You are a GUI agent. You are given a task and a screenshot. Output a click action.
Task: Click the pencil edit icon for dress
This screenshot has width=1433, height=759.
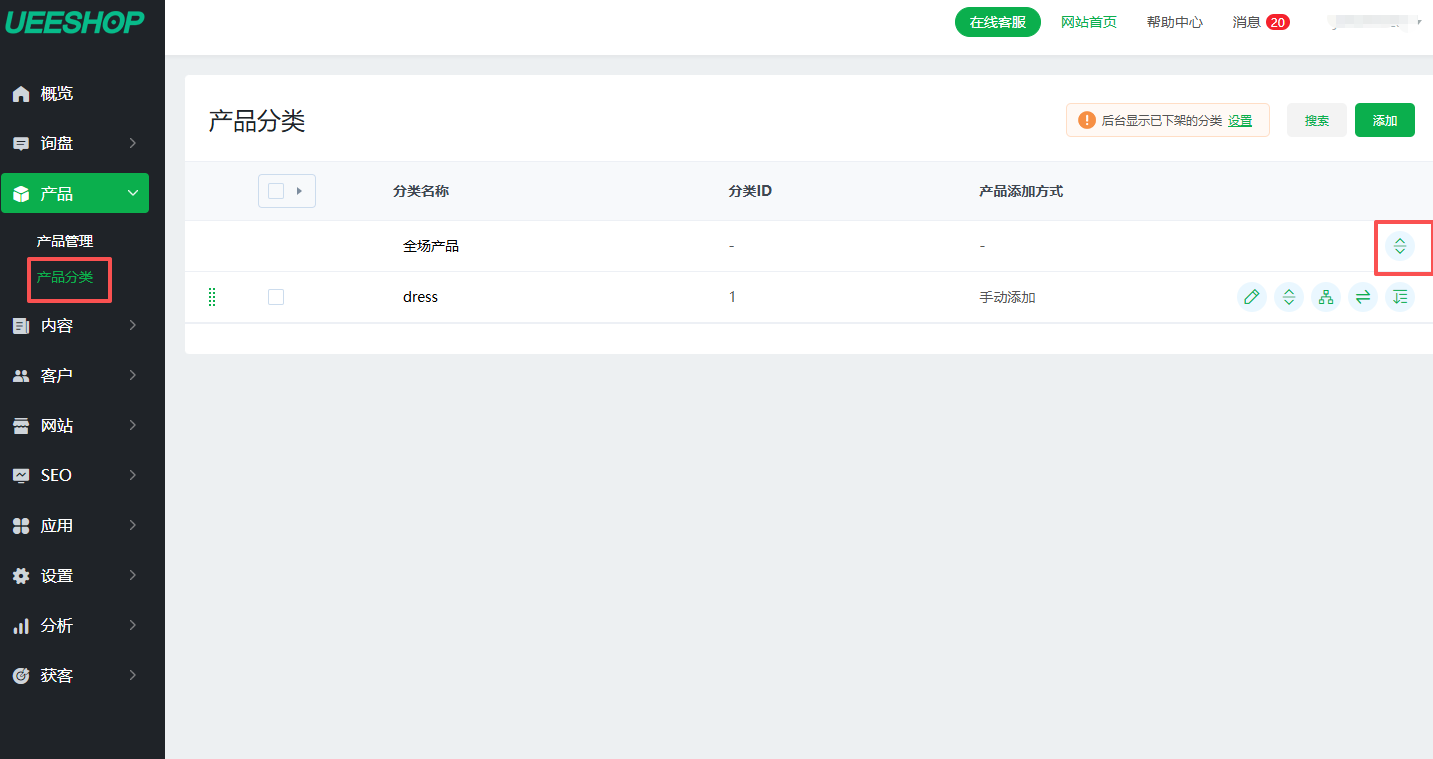click(x=1251, y=297)
